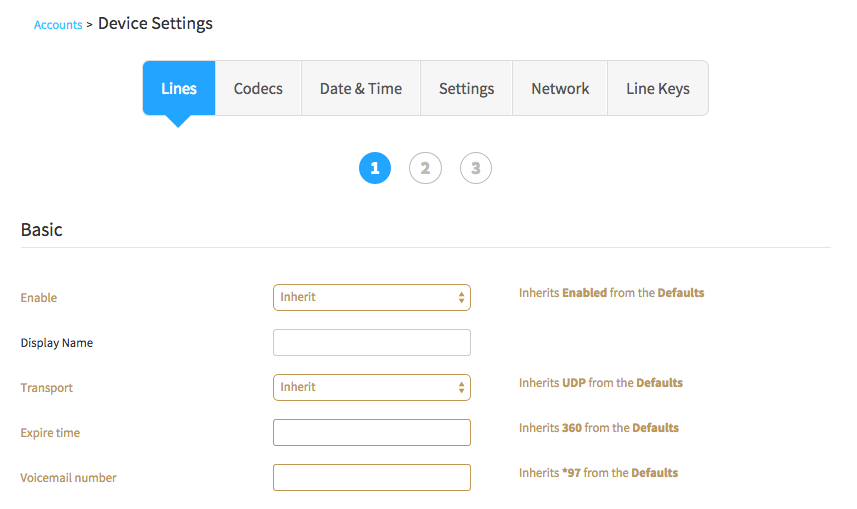
Task: Switch to the Codecs tab
Action: click(x=258, y=88)
